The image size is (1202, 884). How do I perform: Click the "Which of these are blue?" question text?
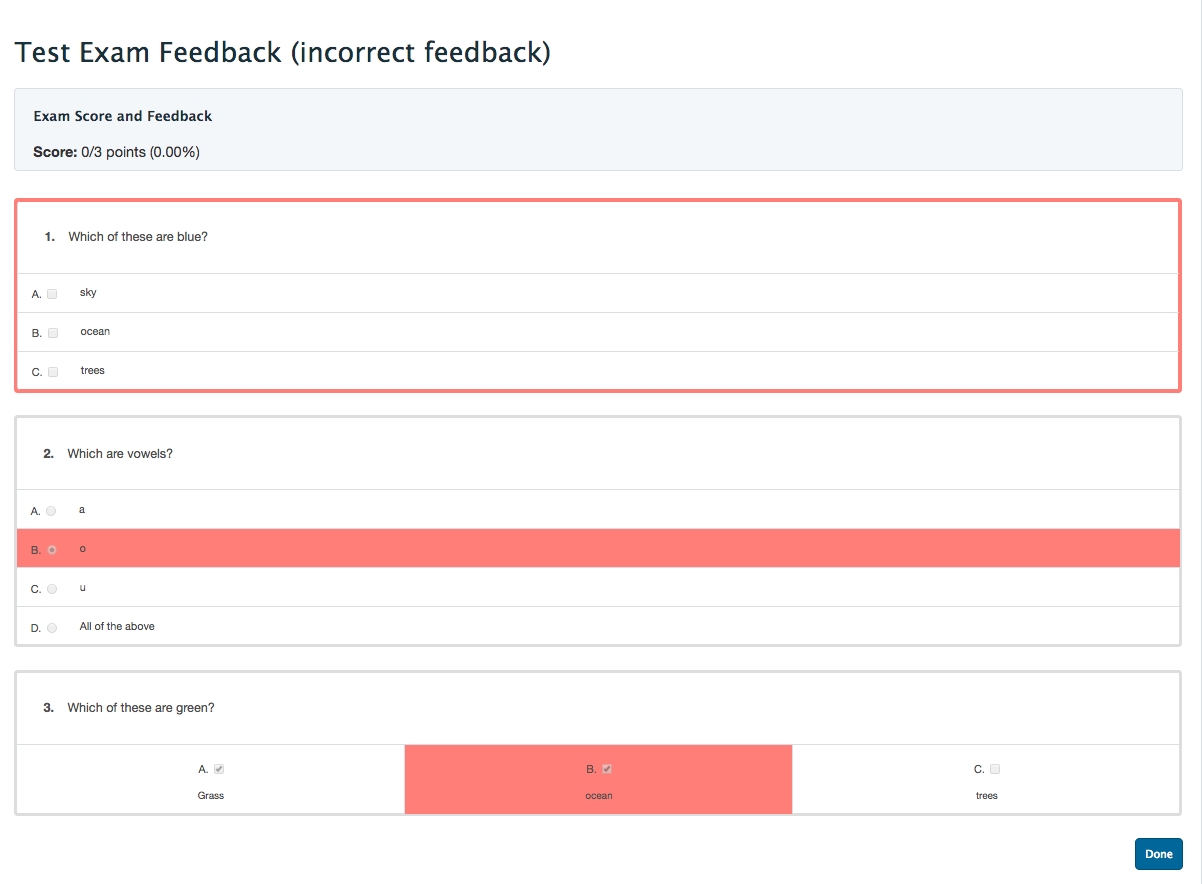(138, 237)
